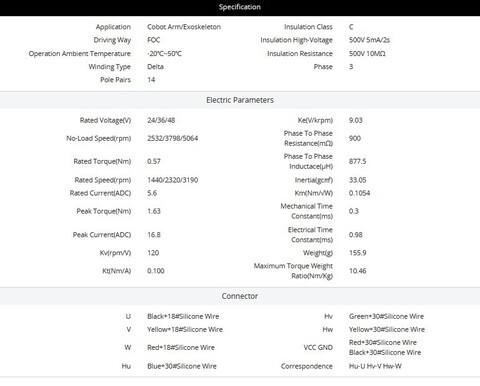Click the Peak Torque(Nm) label
Image resolution: width=480 pixels, height=386 pixels.
point(104,211)
